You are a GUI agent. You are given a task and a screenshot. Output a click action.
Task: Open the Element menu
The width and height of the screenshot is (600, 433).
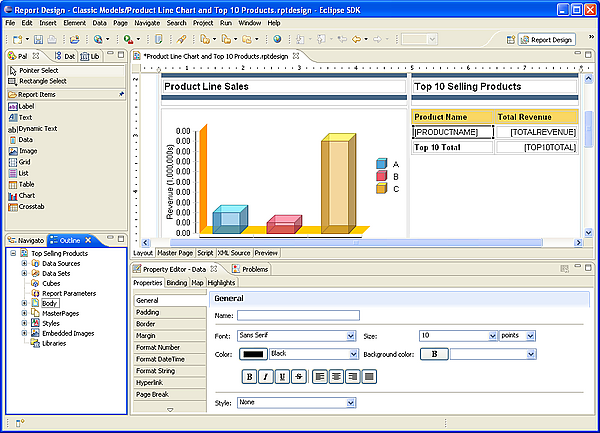point(75,23)
